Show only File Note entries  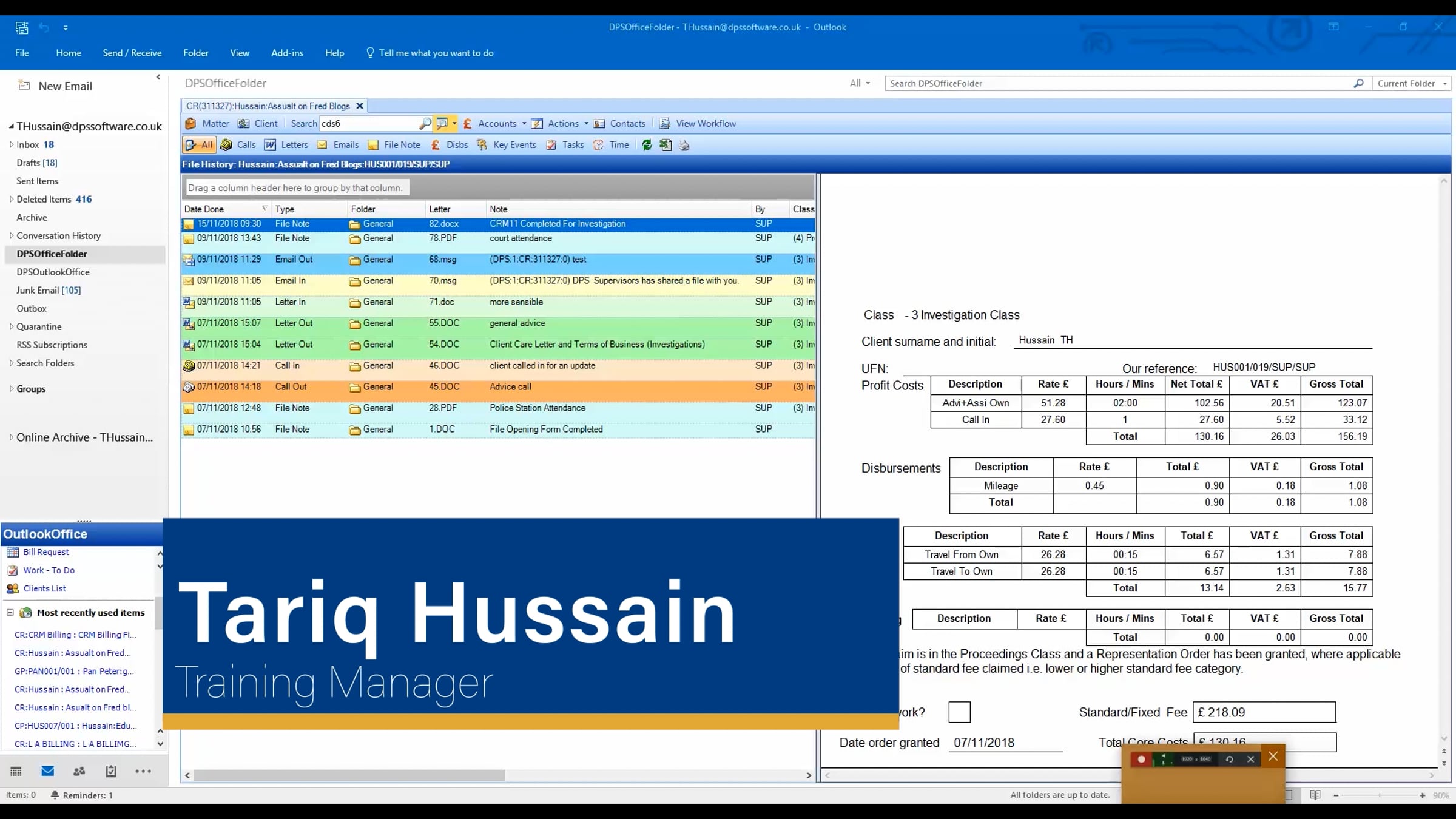pos(394,144)
